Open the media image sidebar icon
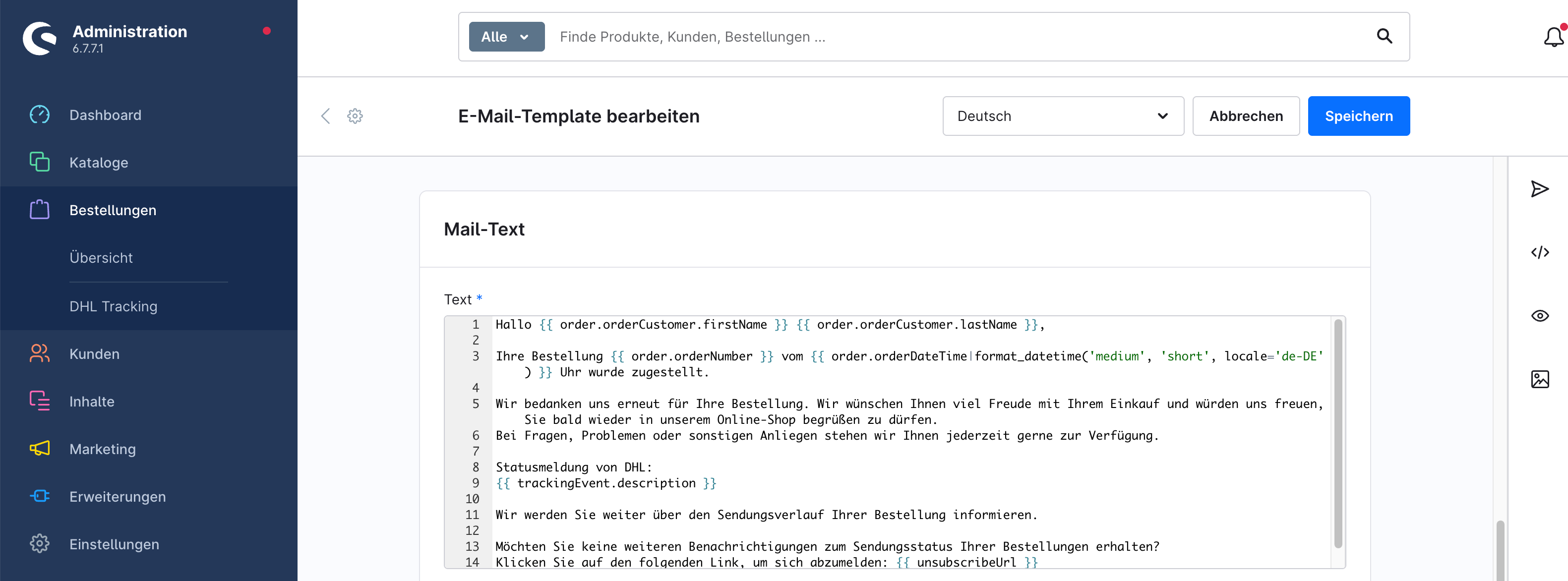The height and width of the screenshot is (581, 1568). tap(1539, 379)
